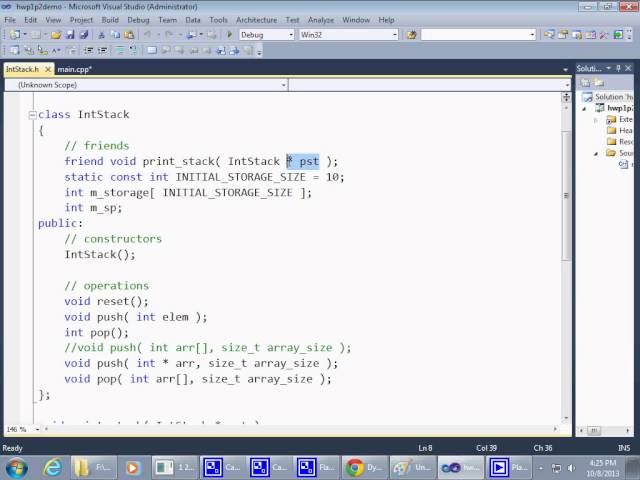Open the Build menu
640x480 pixels.
110,20
